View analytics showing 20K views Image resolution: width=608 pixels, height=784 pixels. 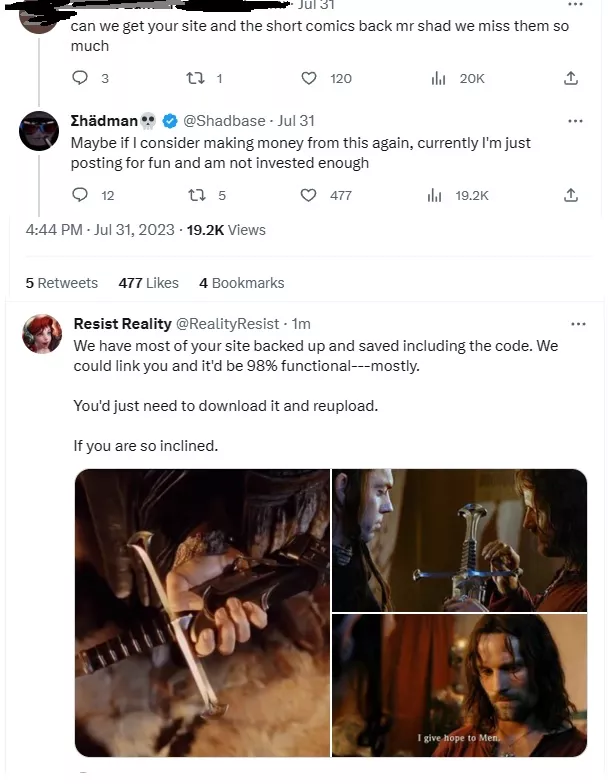click(436, 78)
